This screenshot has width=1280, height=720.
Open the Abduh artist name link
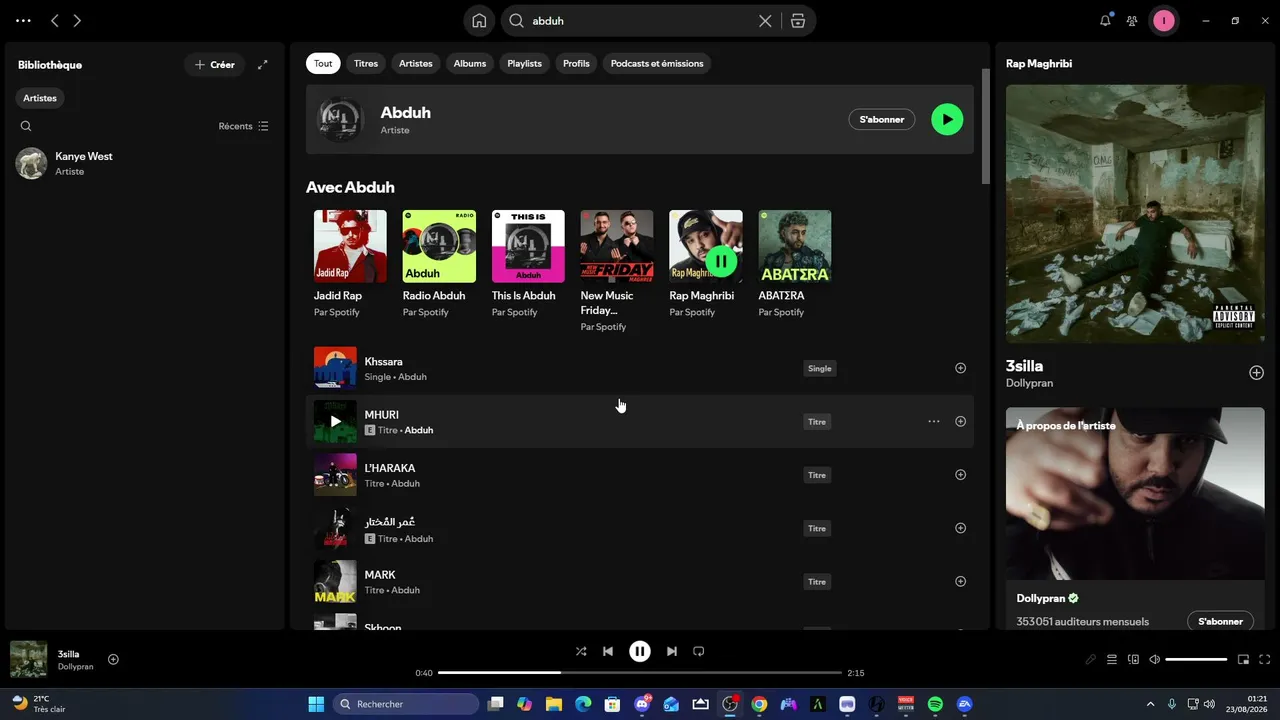(405, 113)
